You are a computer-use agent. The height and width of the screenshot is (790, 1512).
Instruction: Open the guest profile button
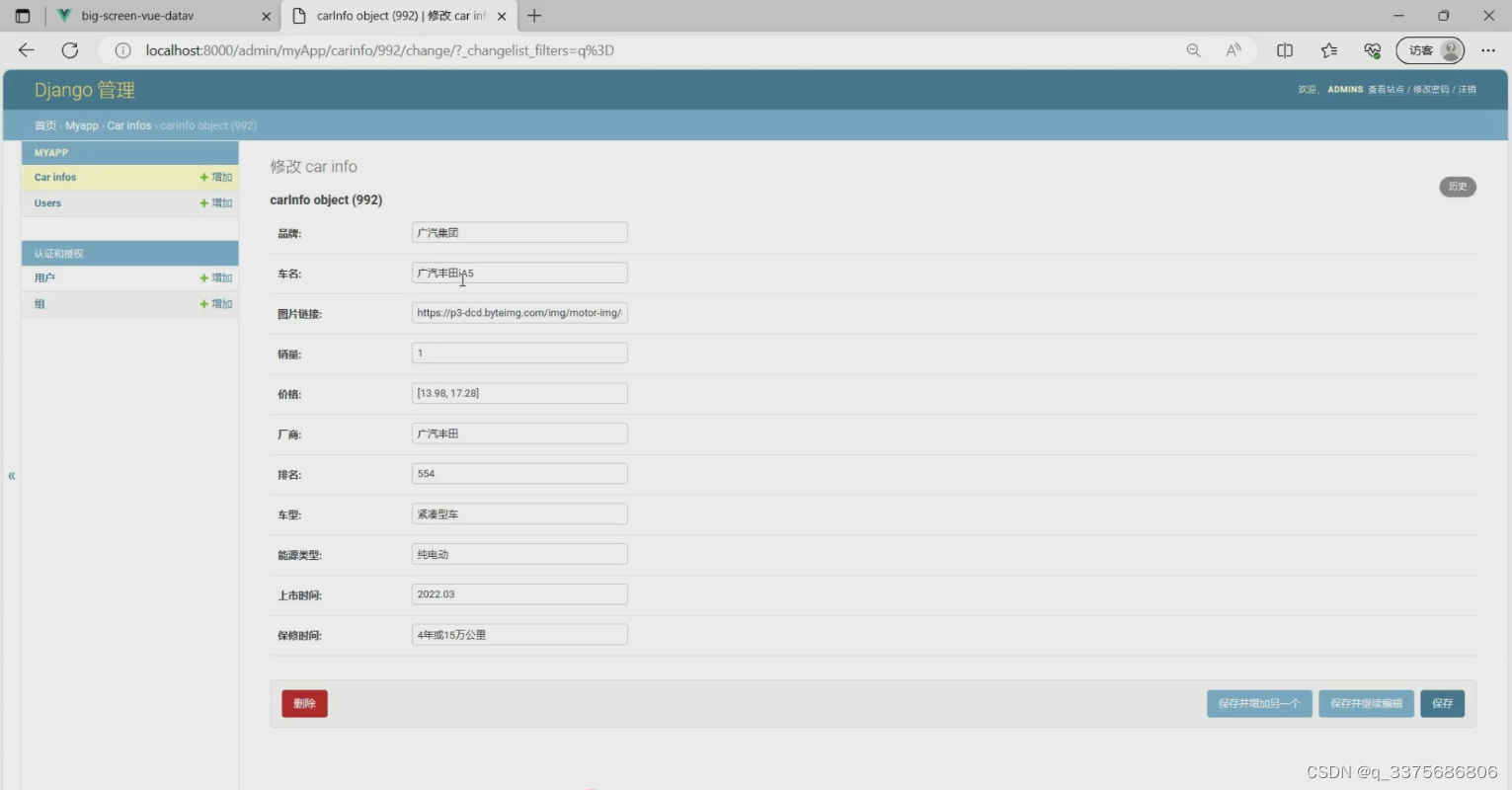pyautogui.click(x=1430, y=50)
